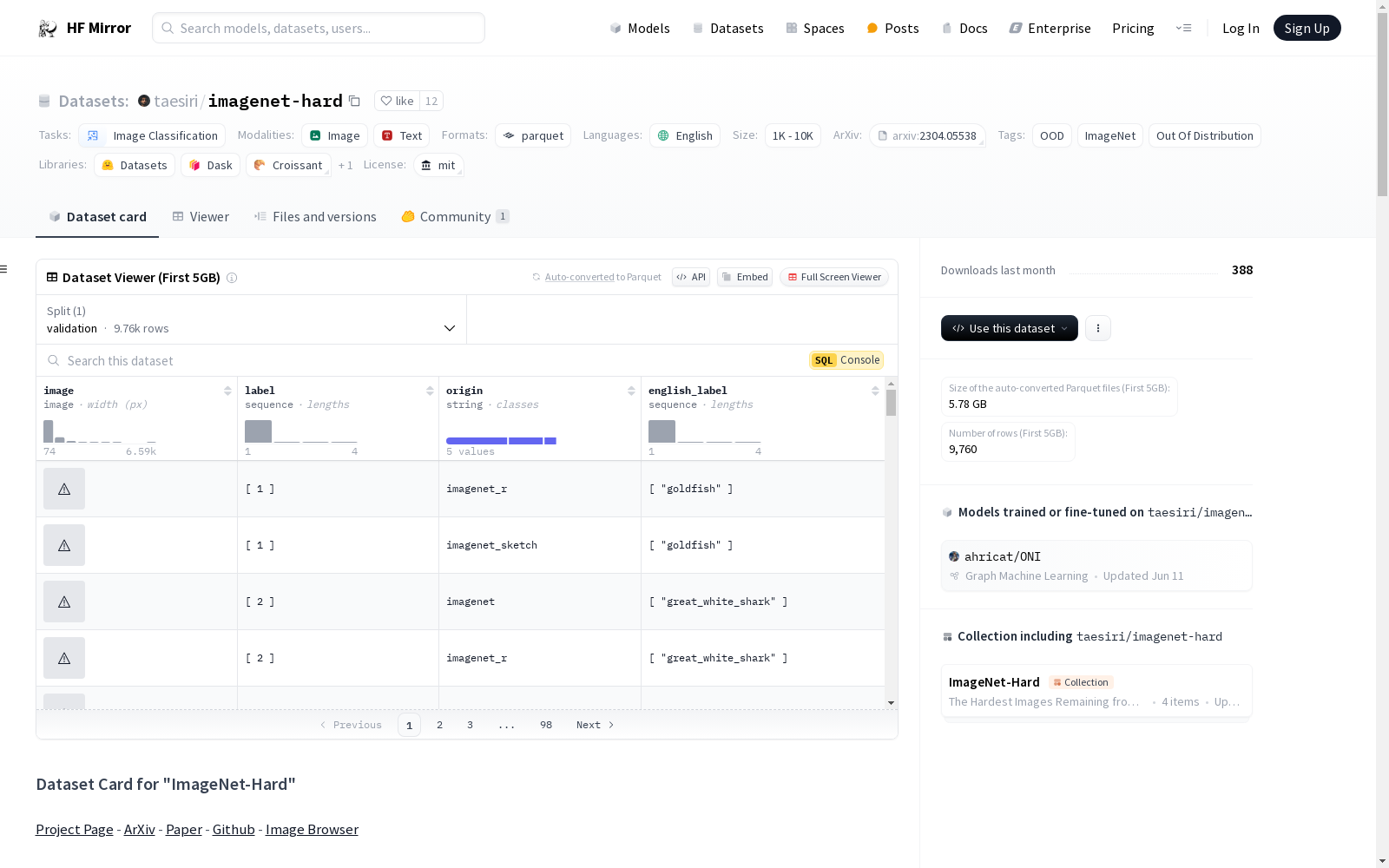Open Docs in top navigation
Image resolution: width=1389 pixels, height=868 pixels.
964,28
